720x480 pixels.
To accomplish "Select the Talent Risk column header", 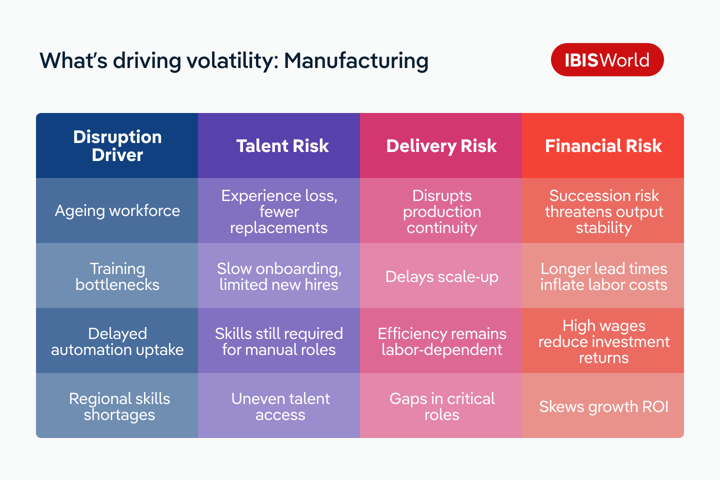I will click(282, 146).
